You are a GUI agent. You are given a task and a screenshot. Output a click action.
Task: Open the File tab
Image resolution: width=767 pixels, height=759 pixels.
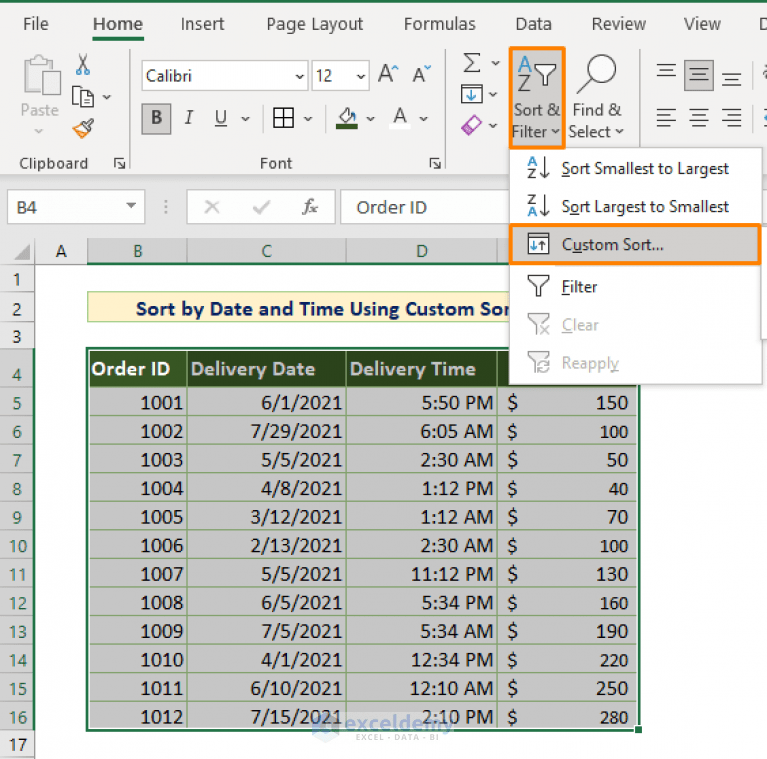[x=36, y=24]
